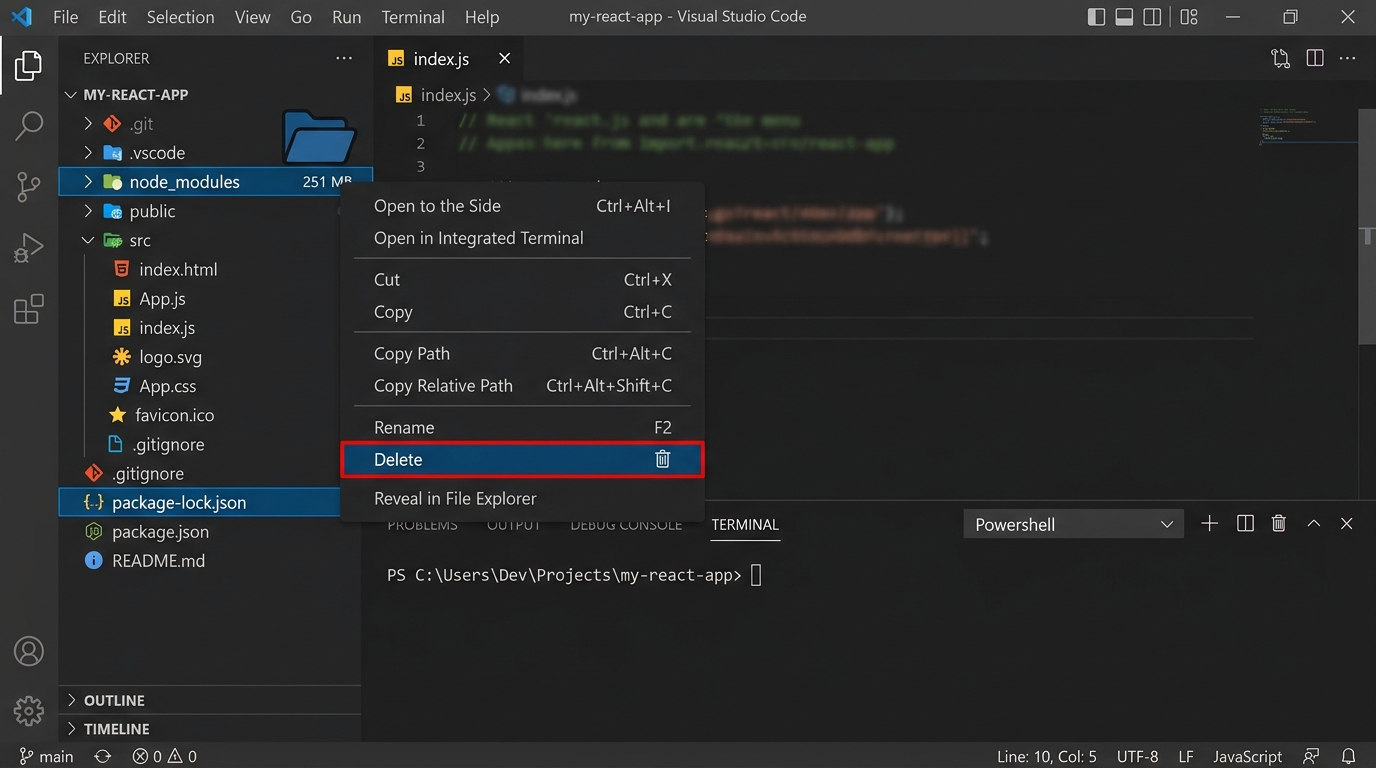The width and height of the screenshot is (1376, 768).
Task: Open the Extensions view
Action: click(29, 308)
